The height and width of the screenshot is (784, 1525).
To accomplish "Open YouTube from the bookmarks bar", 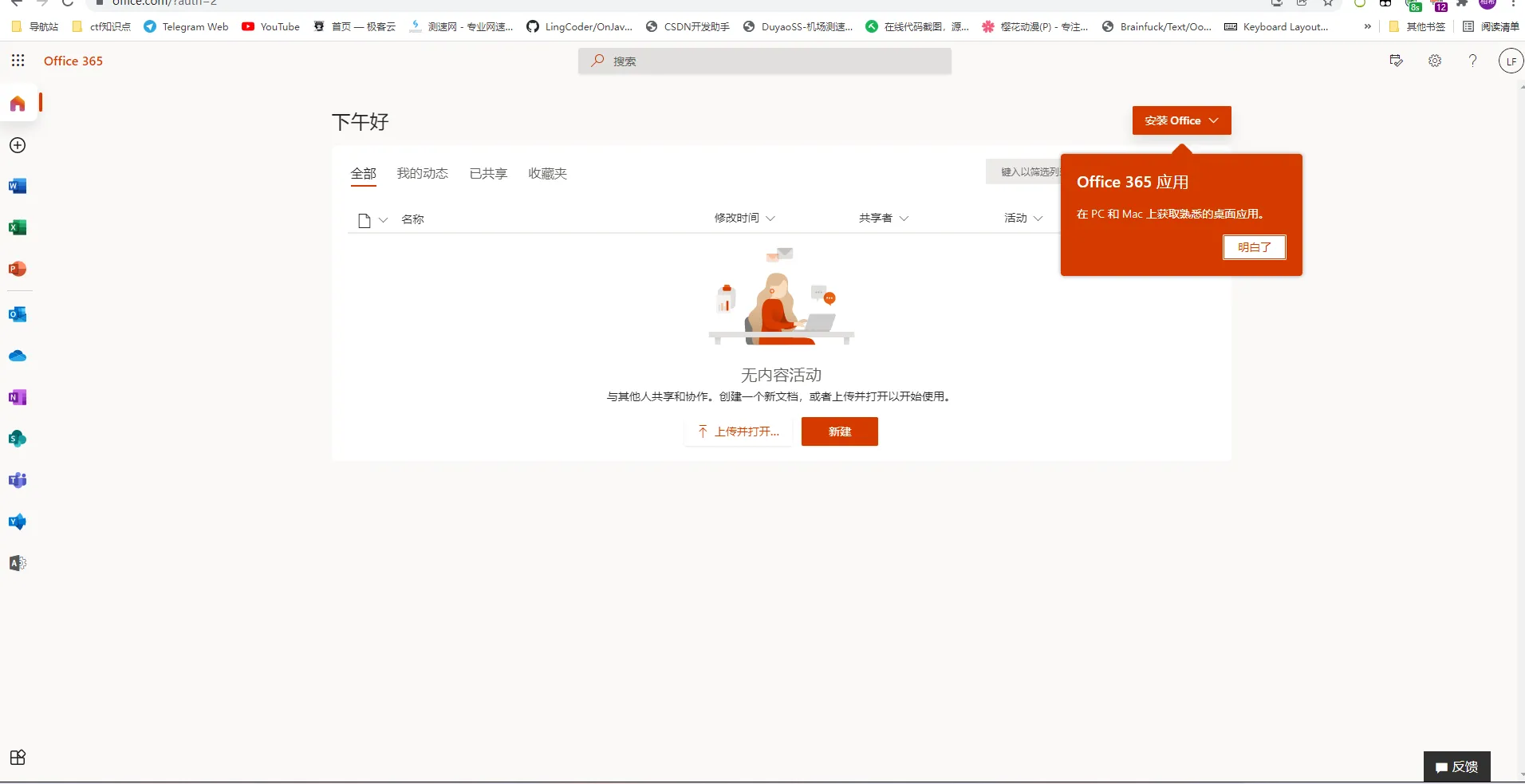I will 271,26.
